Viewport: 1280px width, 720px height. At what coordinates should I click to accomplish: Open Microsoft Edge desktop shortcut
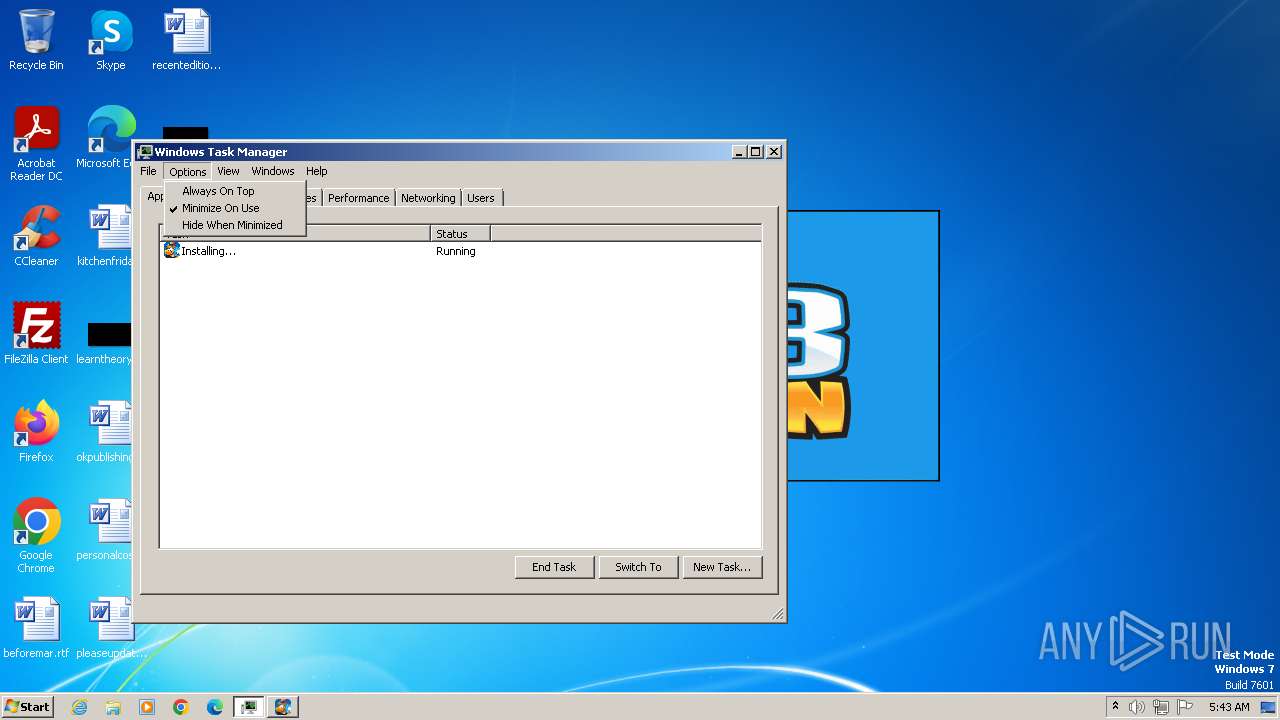click(110, 138)
